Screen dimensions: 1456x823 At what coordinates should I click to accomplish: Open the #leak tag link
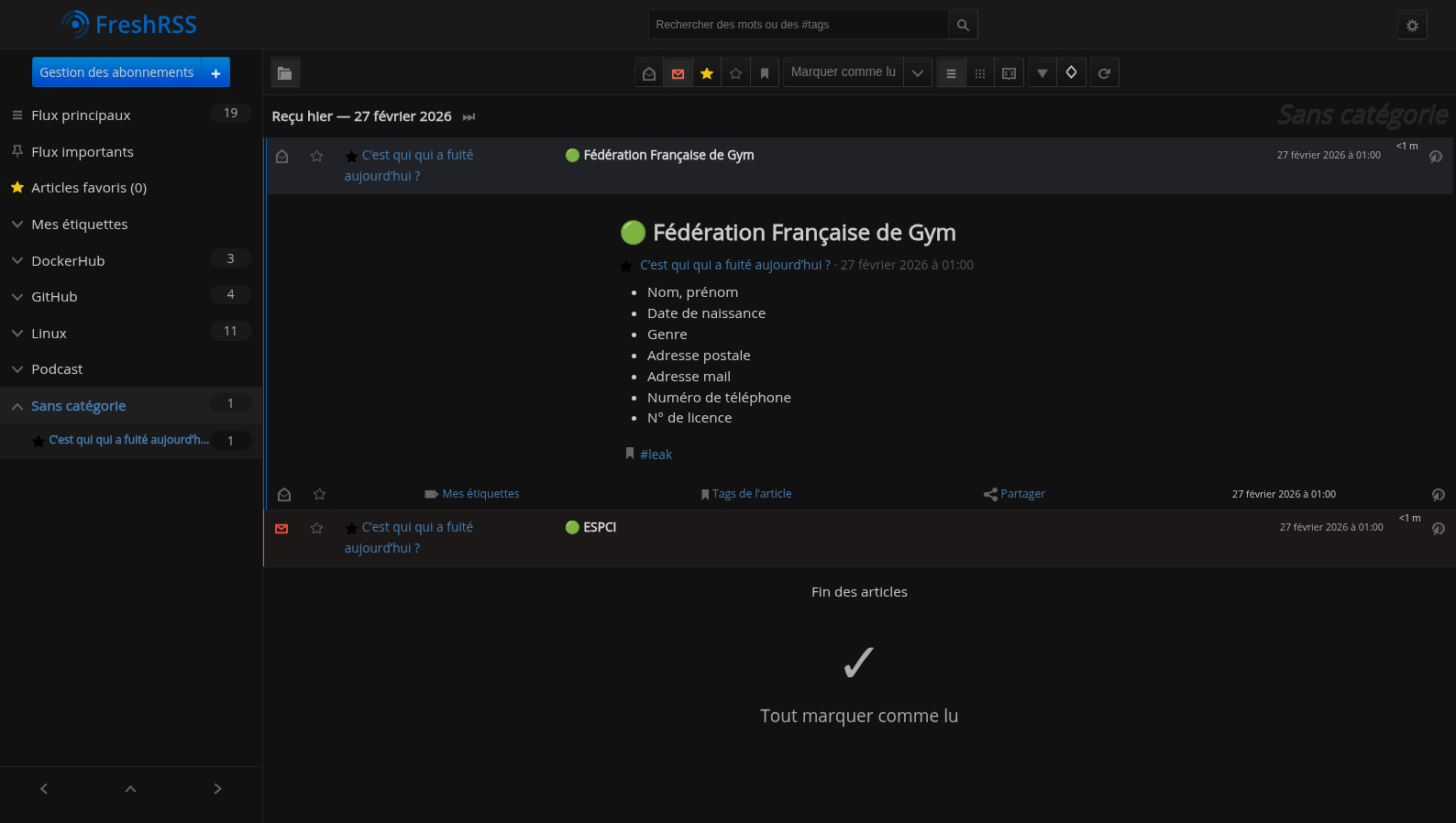pos(656,455)
